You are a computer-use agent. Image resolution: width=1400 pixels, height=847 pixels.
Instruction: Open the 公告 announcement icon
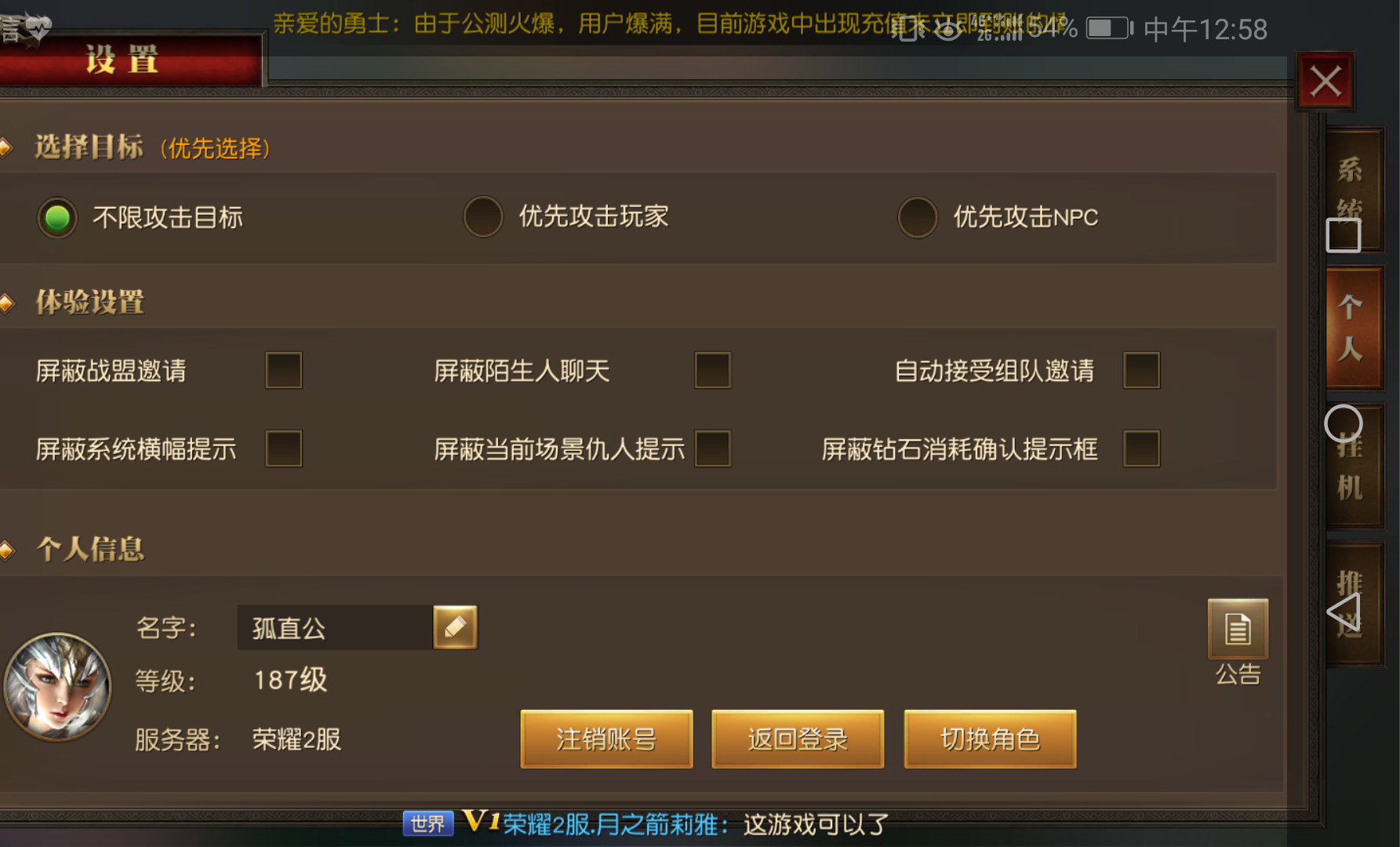coord(1238,629)
